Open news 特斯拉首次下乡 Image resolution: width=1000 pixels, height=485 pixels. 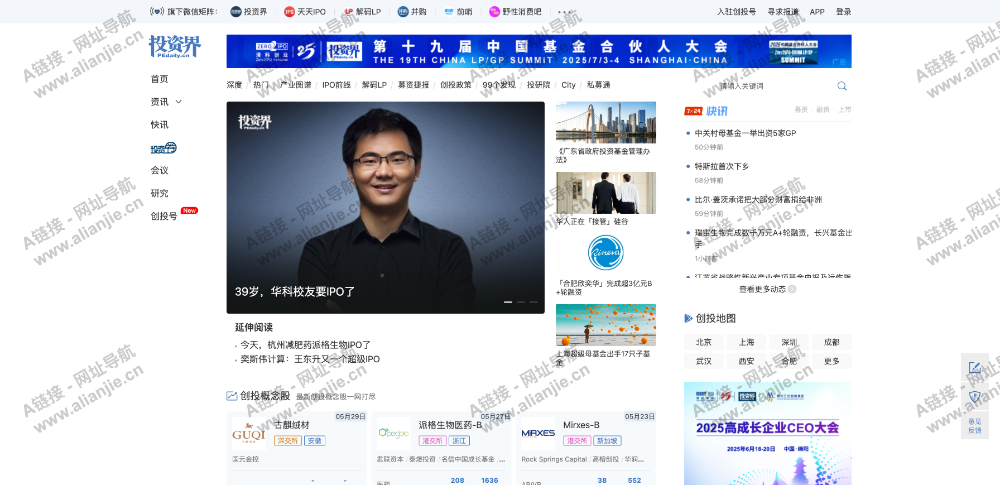[722, 167]
